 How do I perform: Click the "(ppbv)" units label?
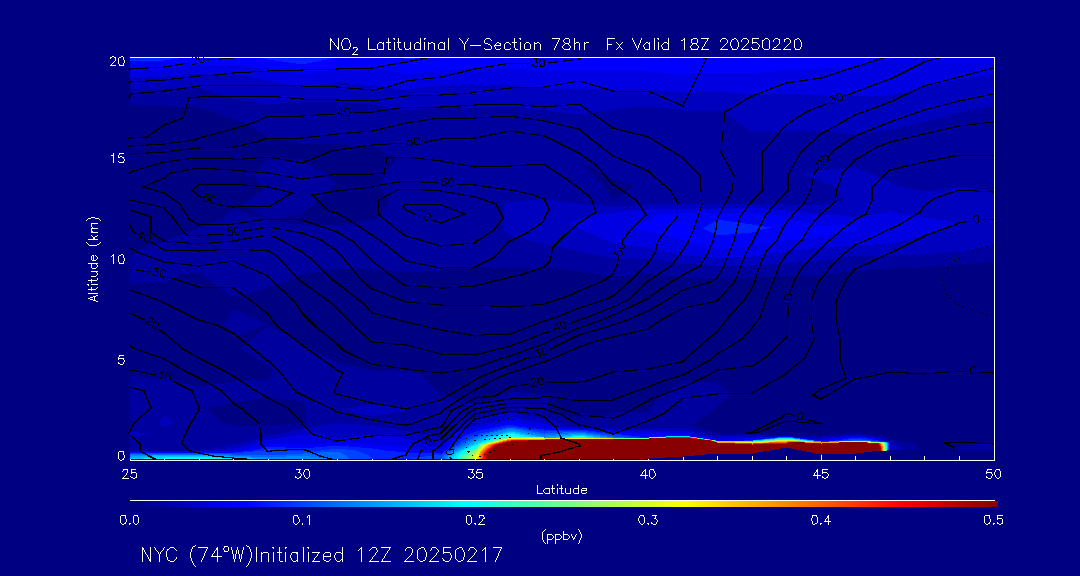pyautogui.click(x=561, y=537)
